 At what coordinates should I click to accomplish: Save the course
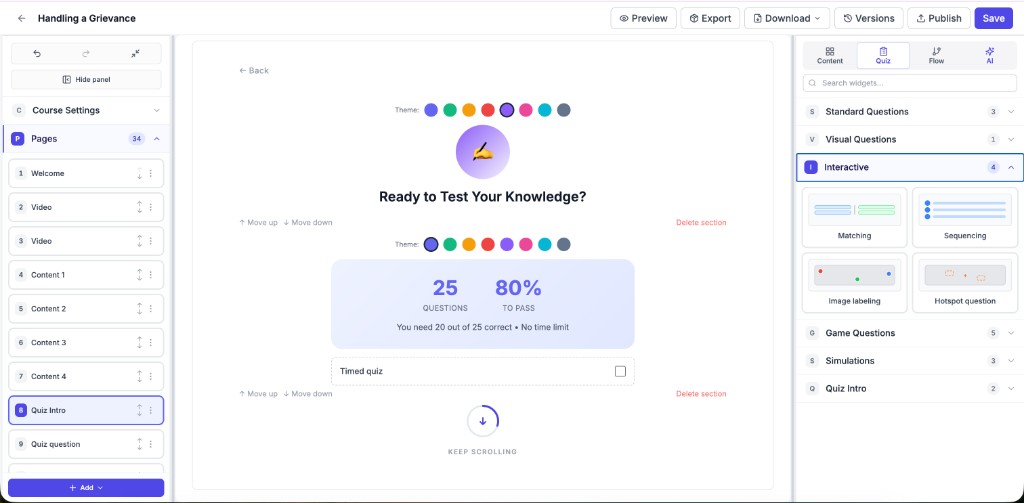coord(993,18)
